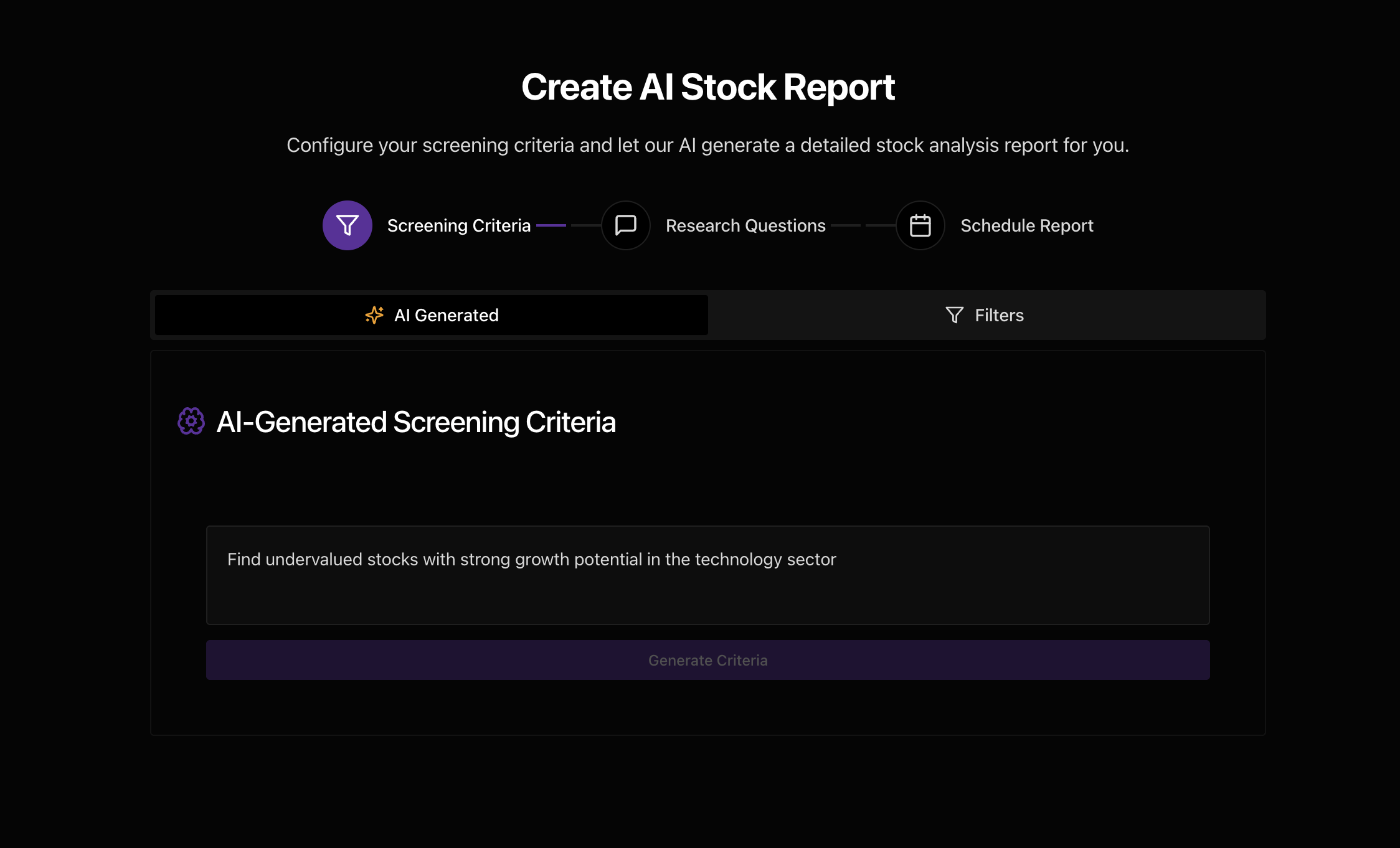Click the orange sparkle icon on AI Generated
The width and height of the screenshot is (1400, 848).
374,315
